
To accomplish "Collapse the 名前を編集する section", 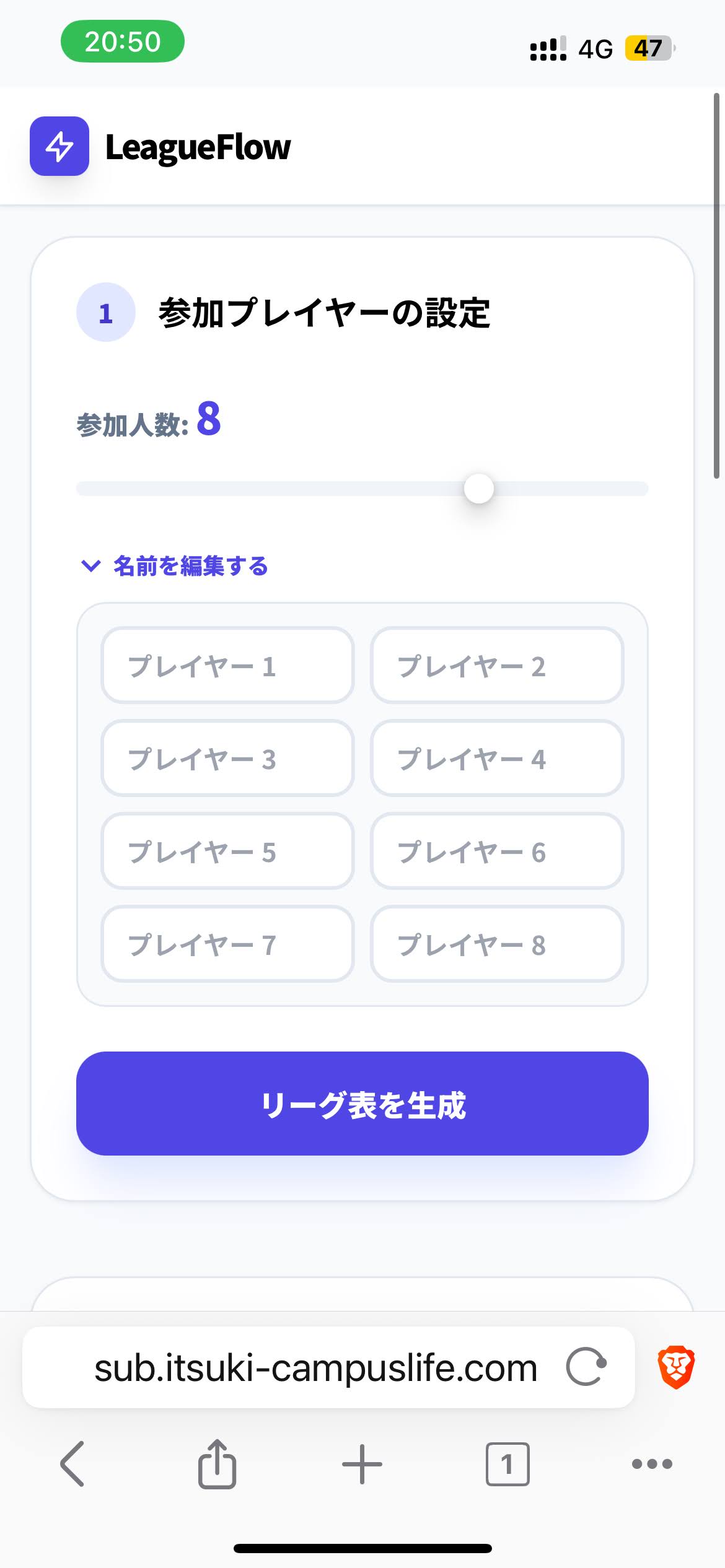I will [x=175, y=566].
